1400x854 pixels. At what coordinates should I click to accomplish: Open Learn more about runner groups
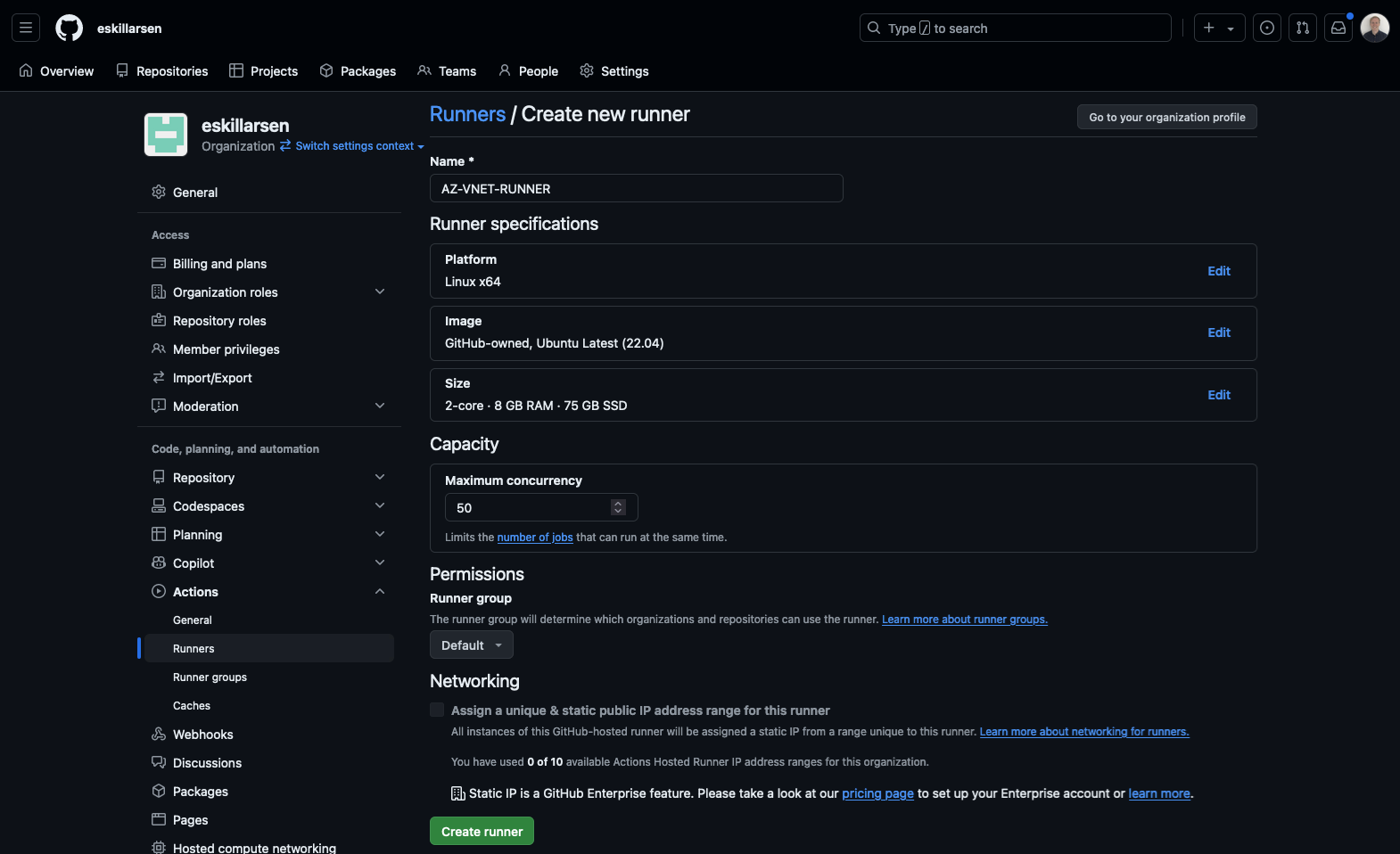pos(965,620)
